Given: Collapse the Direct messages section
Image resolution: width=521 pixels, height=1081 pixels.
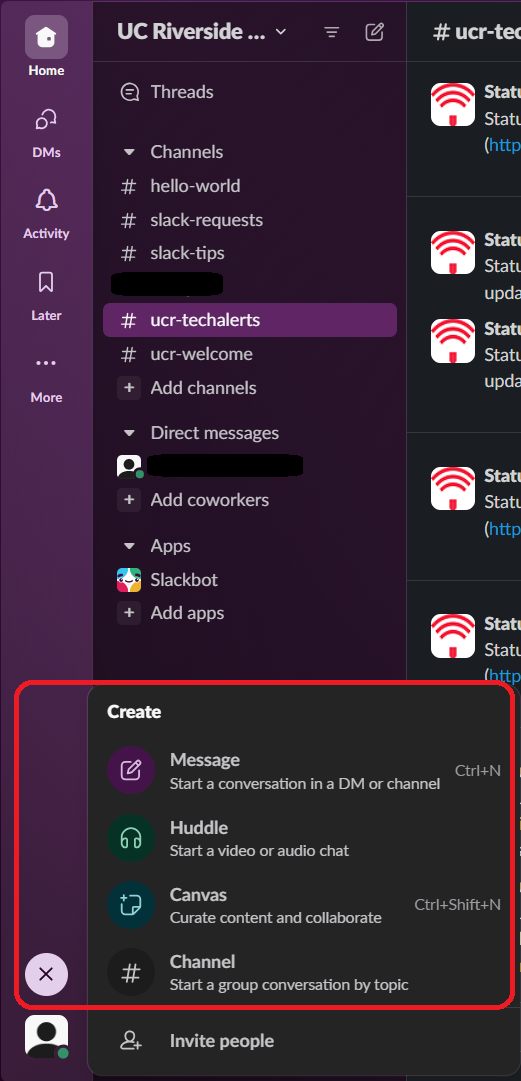Looking at the screenshot, I should 129,434.
